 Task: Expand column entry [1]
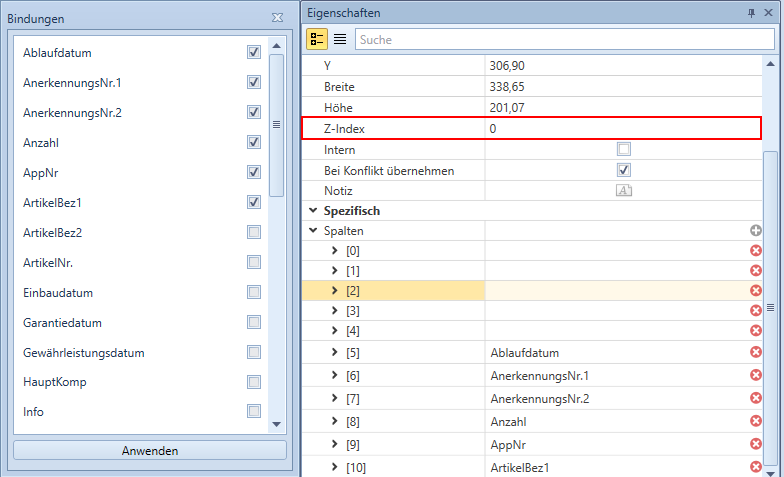click(334, 270)
